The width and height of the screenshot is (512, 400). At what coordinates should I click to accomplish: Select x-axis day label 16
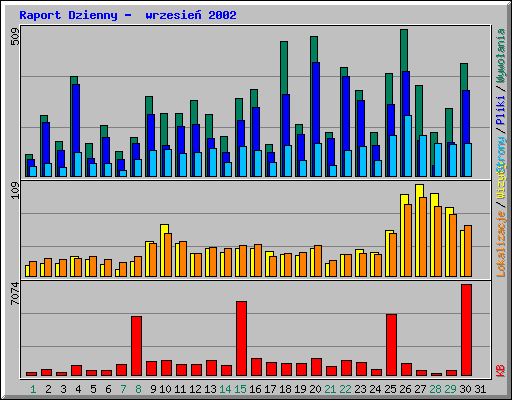[x=255, y=389]
